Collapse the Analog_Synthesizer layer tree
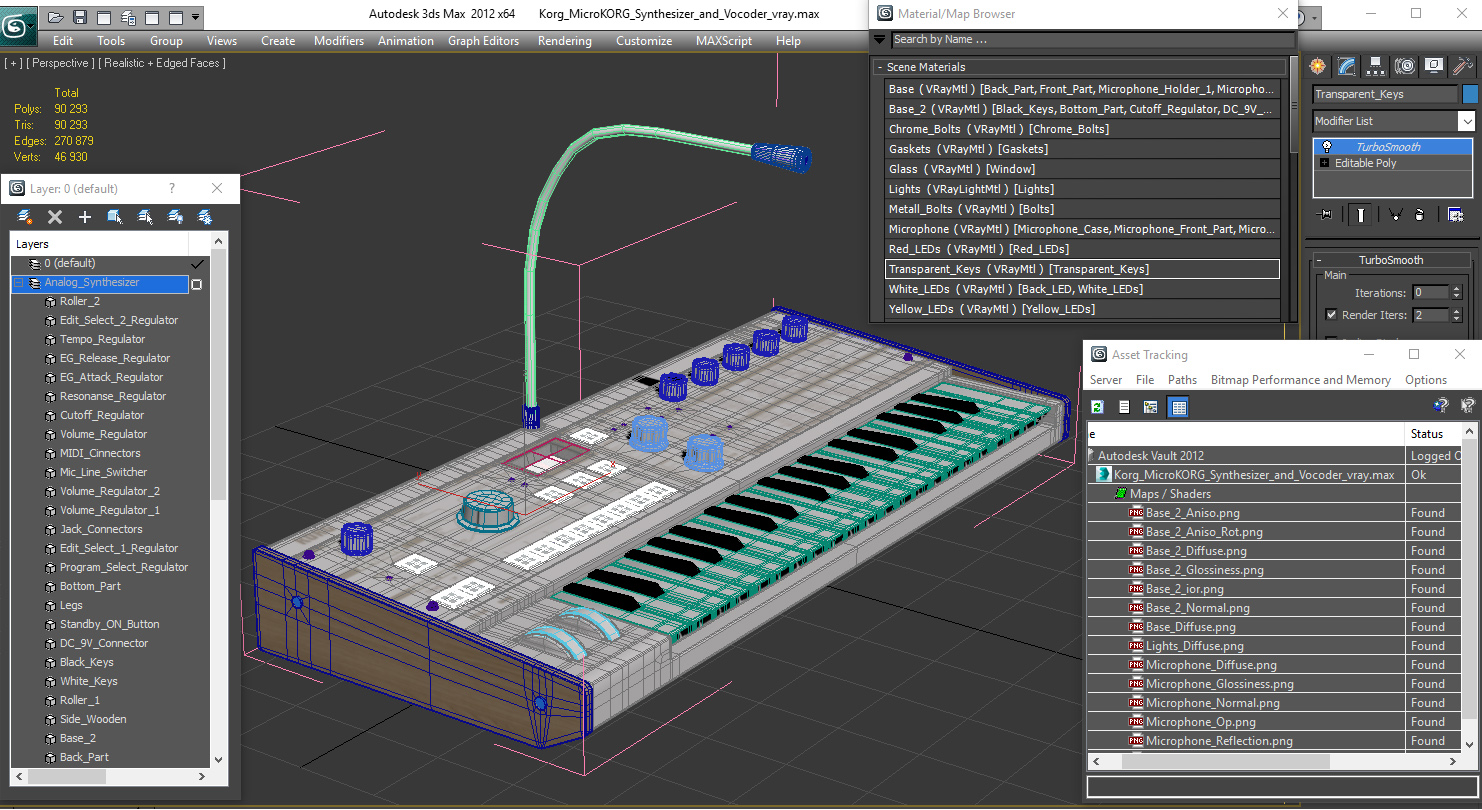 click(18, 283)
